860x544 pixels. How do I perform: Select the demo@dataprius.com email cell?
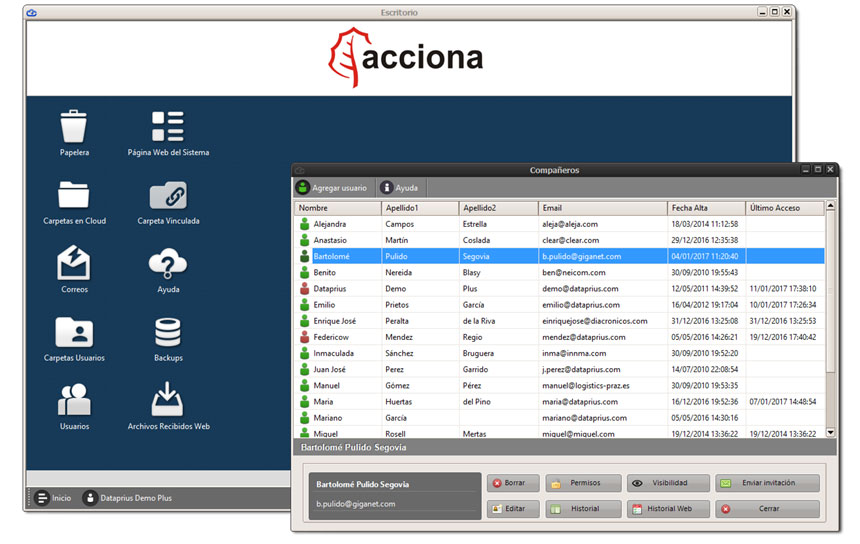point(580,288)
